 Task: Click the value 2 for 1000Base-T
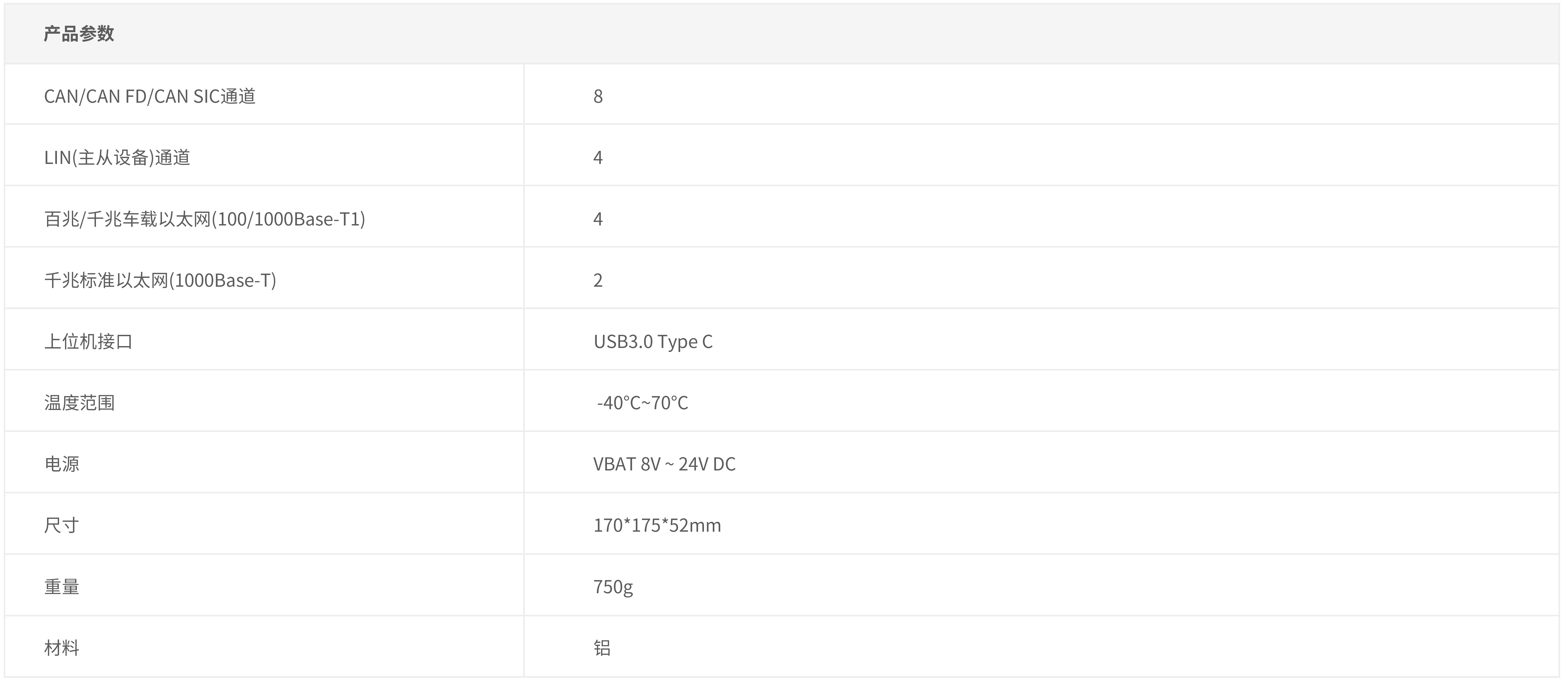(x=598, y=280)
